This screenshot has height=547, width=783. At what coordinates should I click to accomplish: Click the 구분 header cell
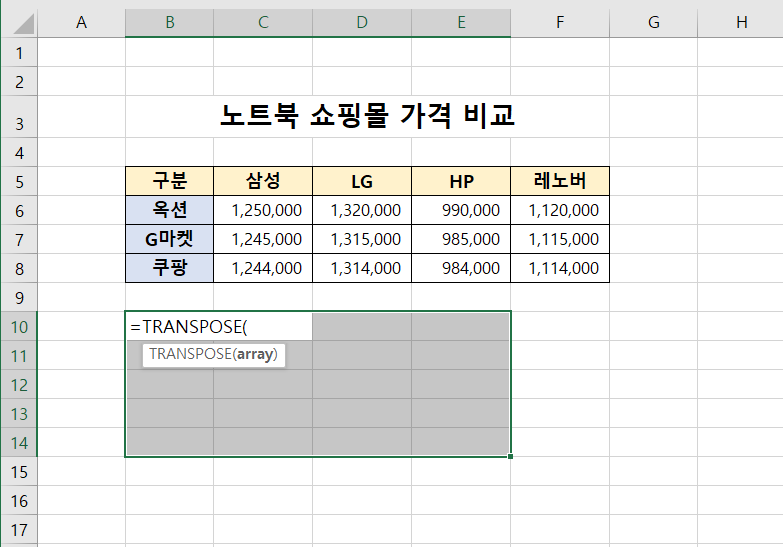click(169, 181)
